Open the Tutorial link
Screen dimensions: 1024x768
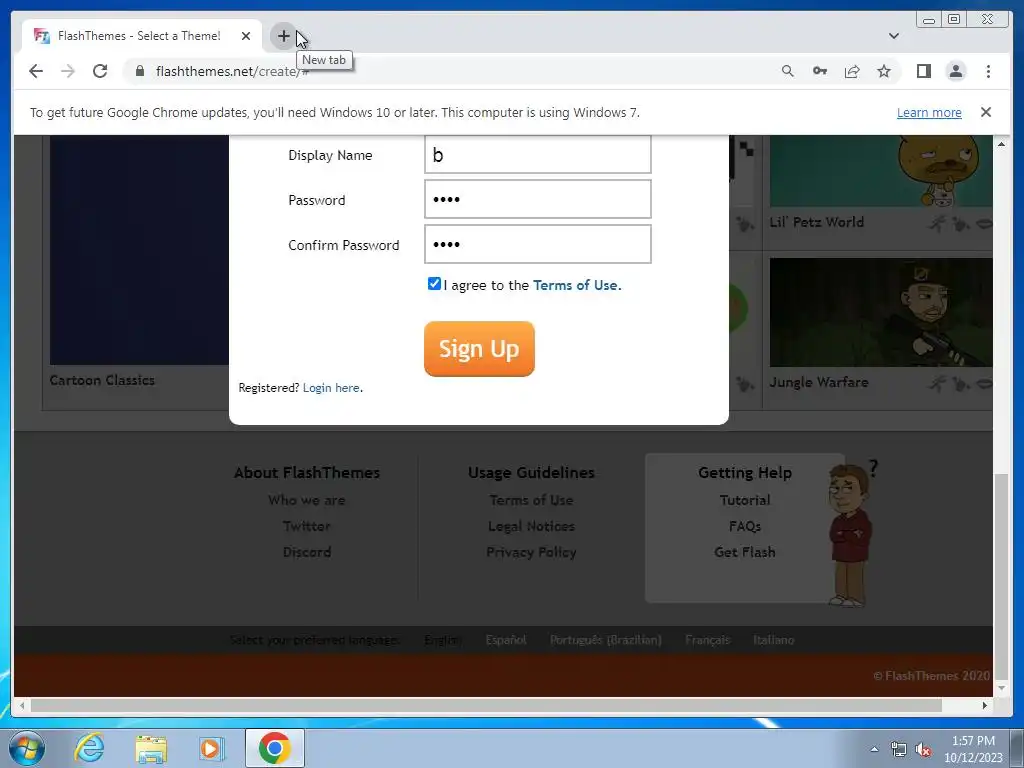coord(744,500)
